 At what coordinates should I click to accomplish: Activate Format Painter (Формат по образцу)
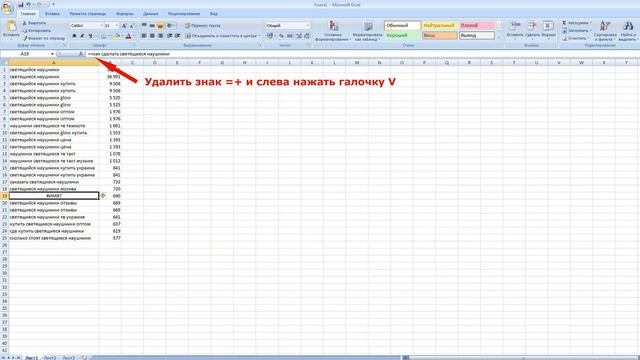44,38
